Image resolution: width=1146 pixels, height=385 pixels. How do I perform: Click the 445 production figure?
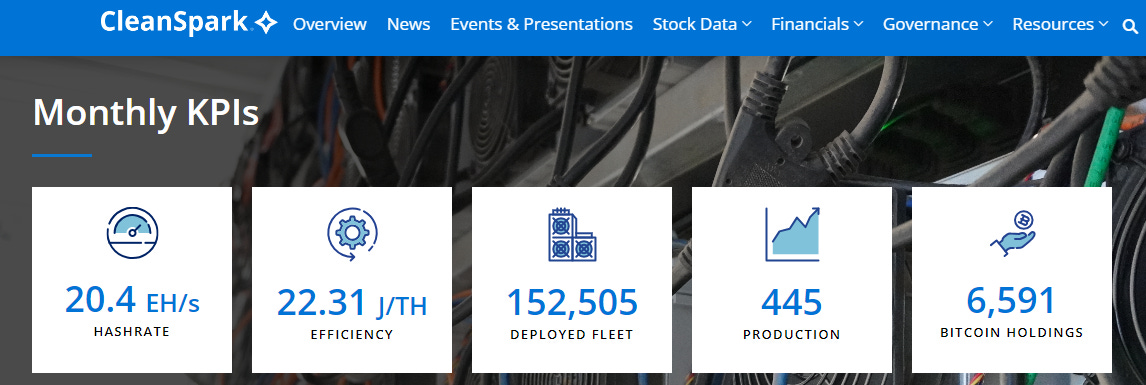[792, 302]
